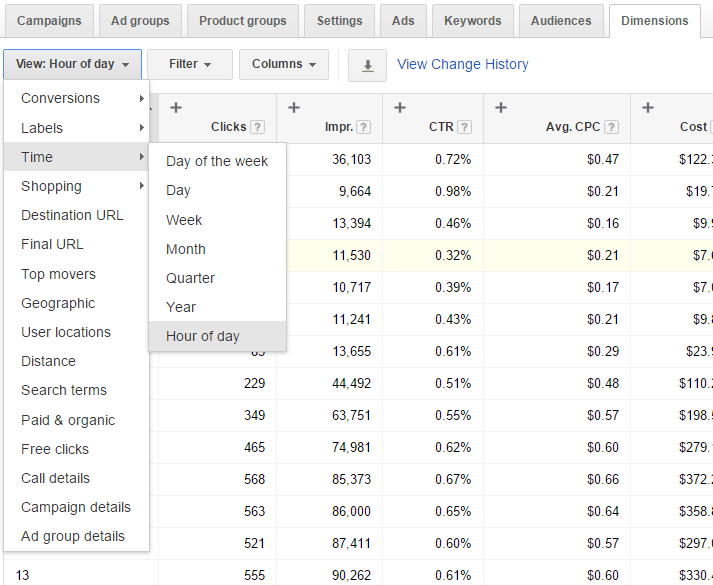This screenshot has height=585, width=713.
Task: Click the help icon beside Avg. CPC
Action: [611, 127]
